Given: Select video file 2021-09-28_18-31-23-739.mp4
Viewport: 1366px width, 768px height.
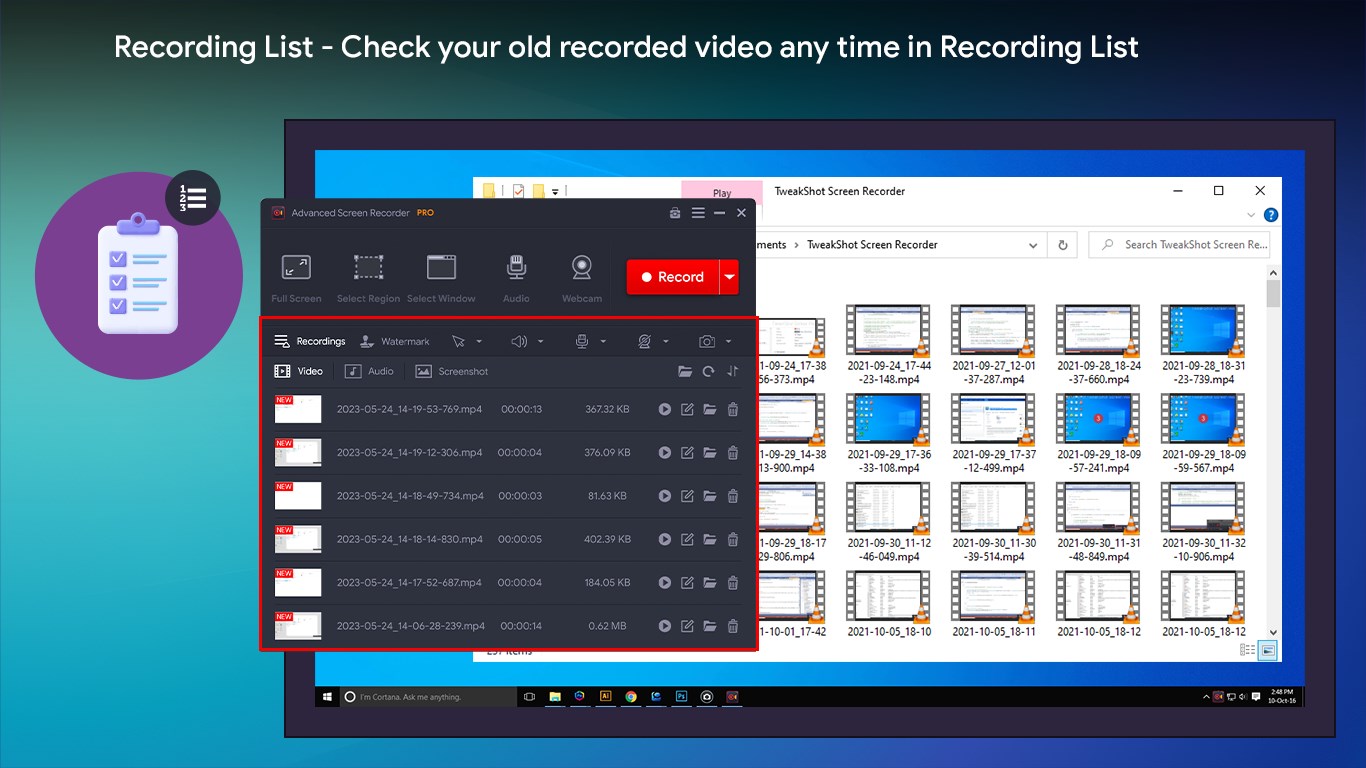Looking at the screenshot, I should [x=1204, y=346].
